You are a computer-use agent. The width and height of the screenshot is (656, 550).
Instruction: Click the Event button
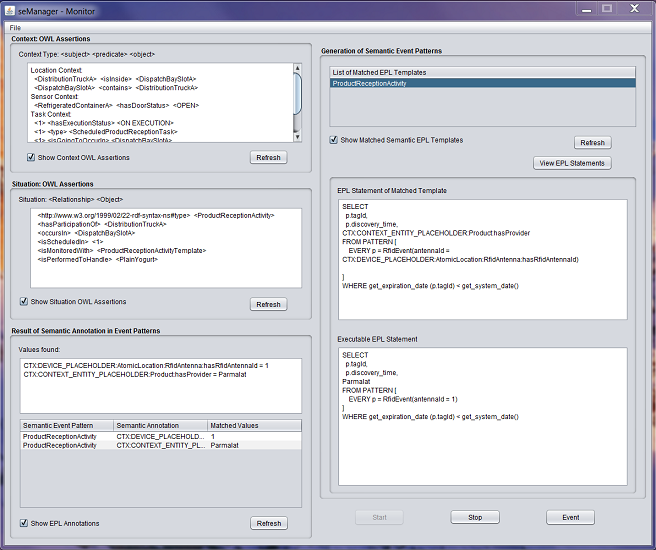point(570,517)
